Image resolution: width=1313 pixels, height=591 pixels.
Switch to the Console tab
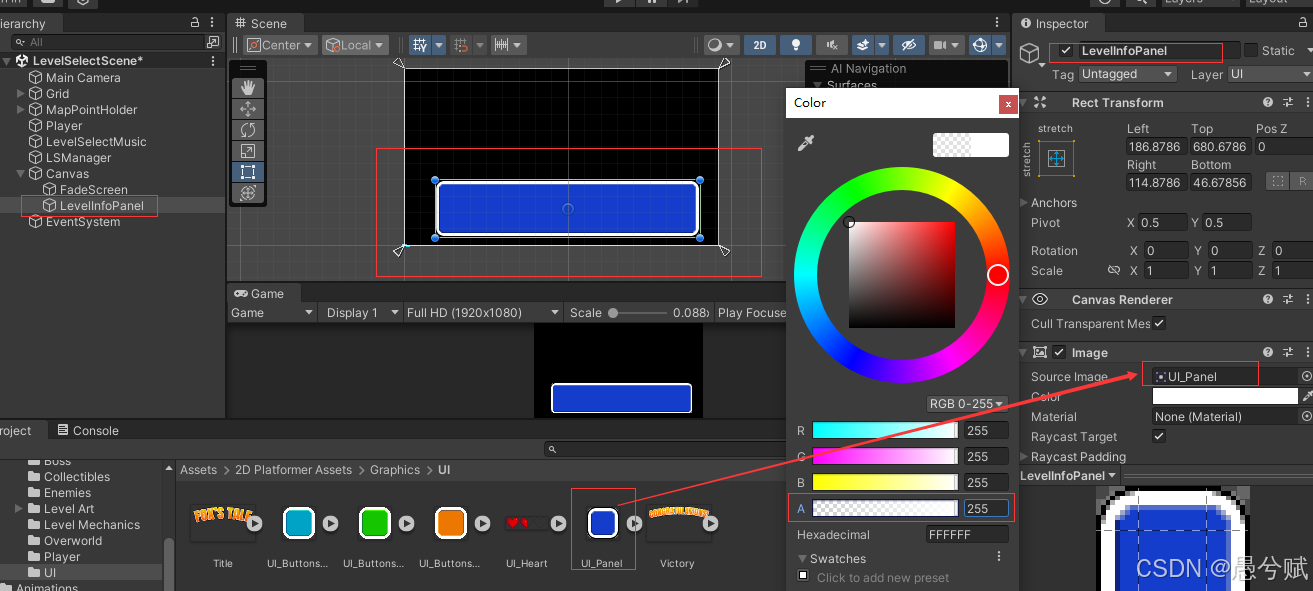click(x=87, y=430)
